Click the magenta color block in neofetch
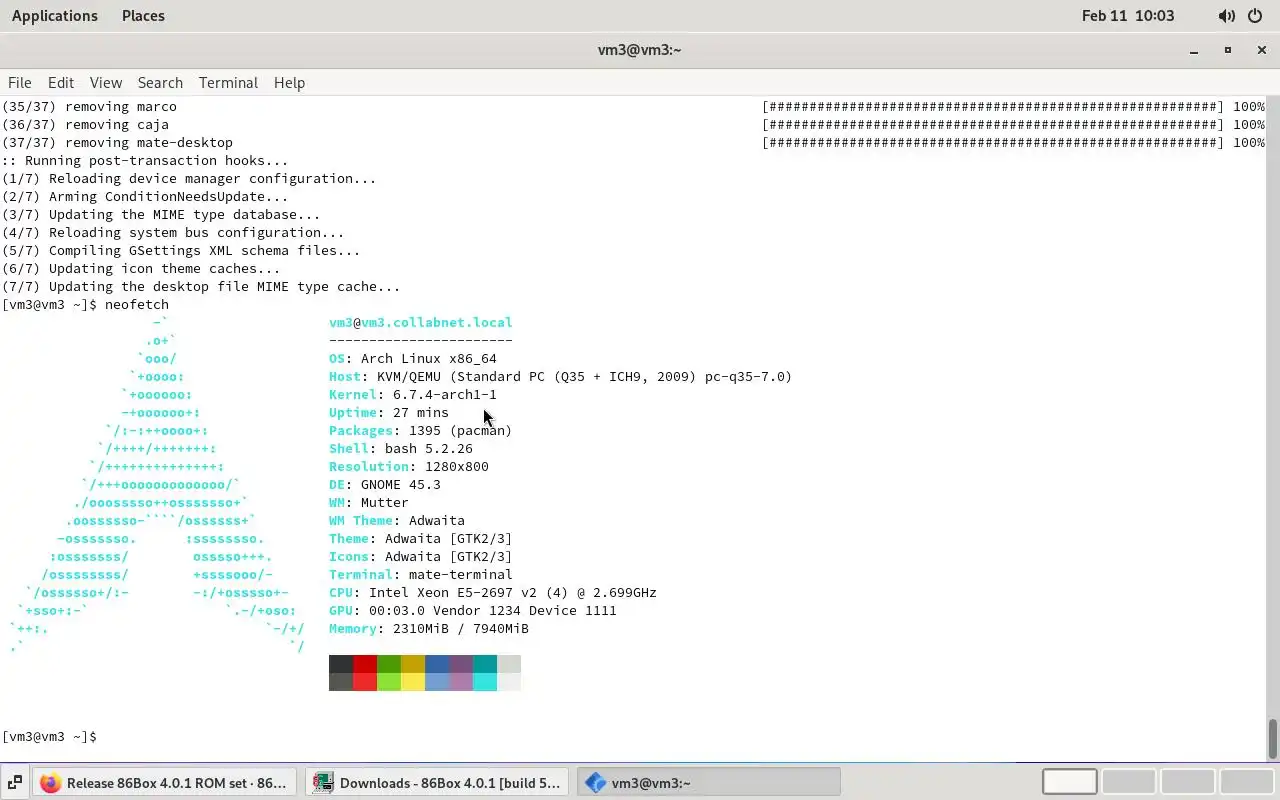Viewport: 1280px width, 800px height. tap(461, 664)
